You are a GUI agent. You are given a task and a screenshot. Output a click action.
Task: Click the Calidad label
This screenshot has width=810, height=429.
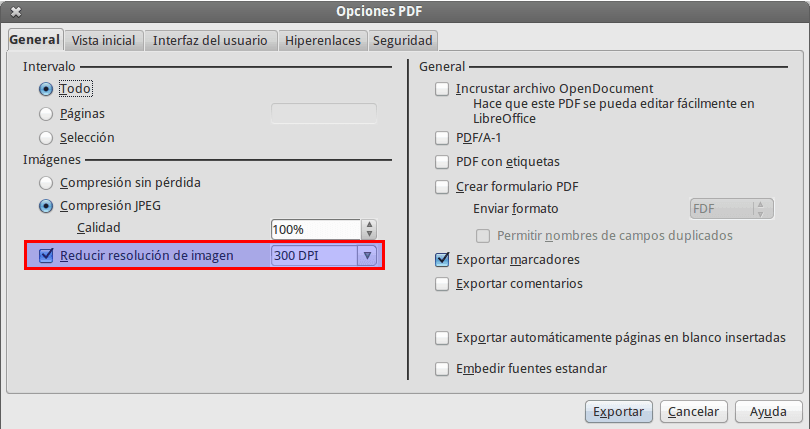[x=99, y=227]
